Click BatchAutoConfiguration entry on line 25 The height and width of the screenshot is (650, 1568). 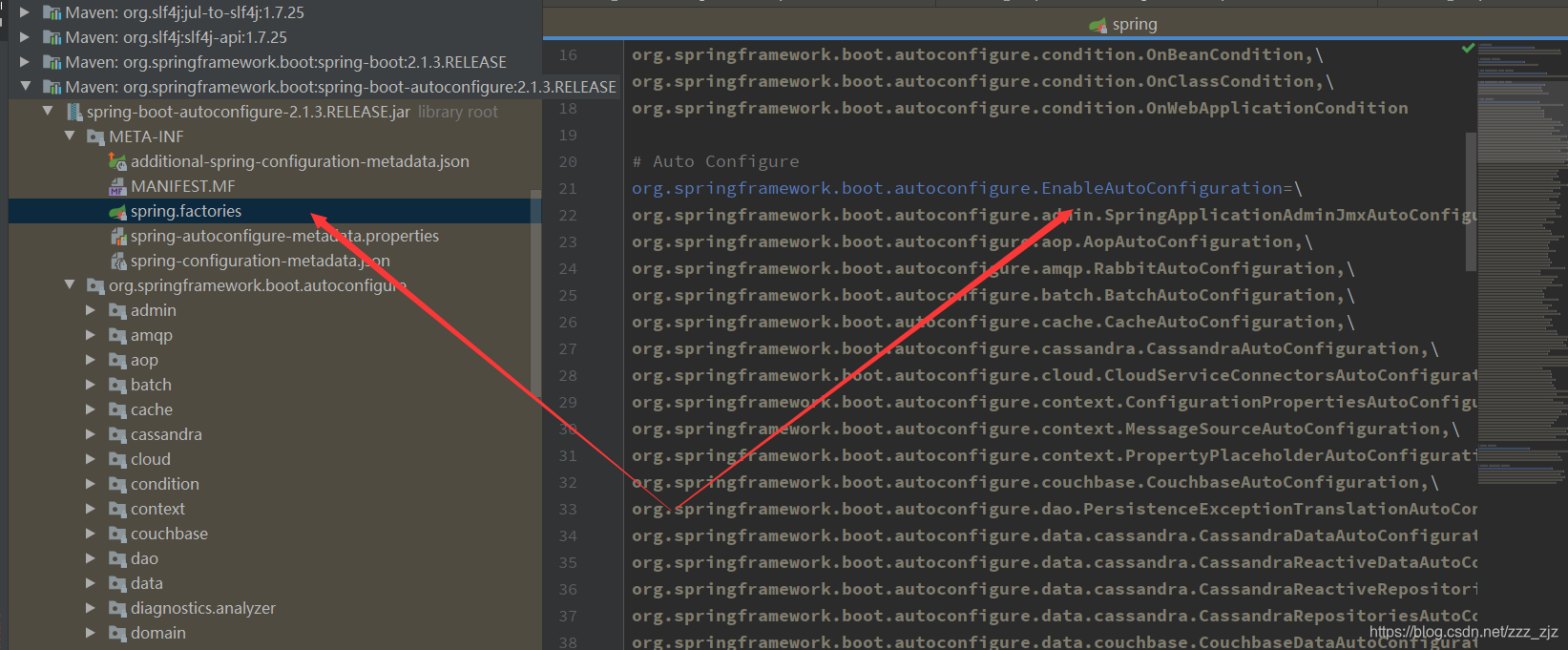pos(1220,295)
